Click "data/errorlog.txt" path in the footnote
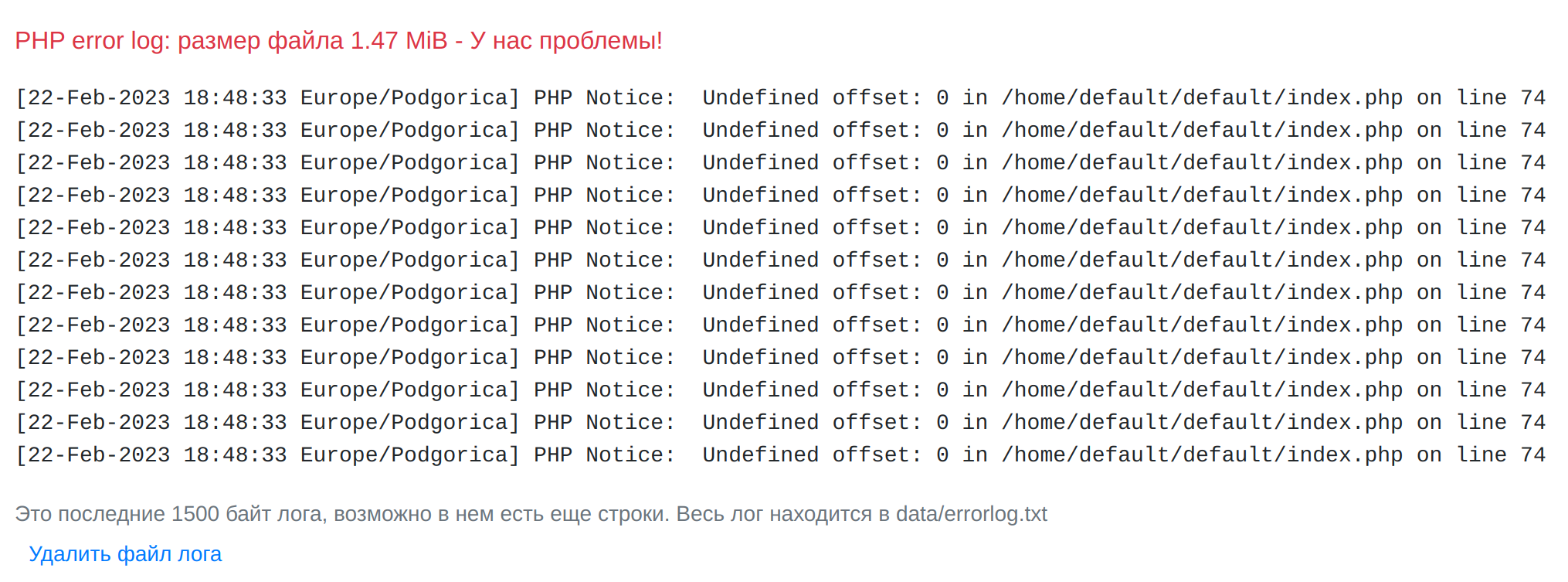This screenshot has width=1568, height=582. coord(971,515)
